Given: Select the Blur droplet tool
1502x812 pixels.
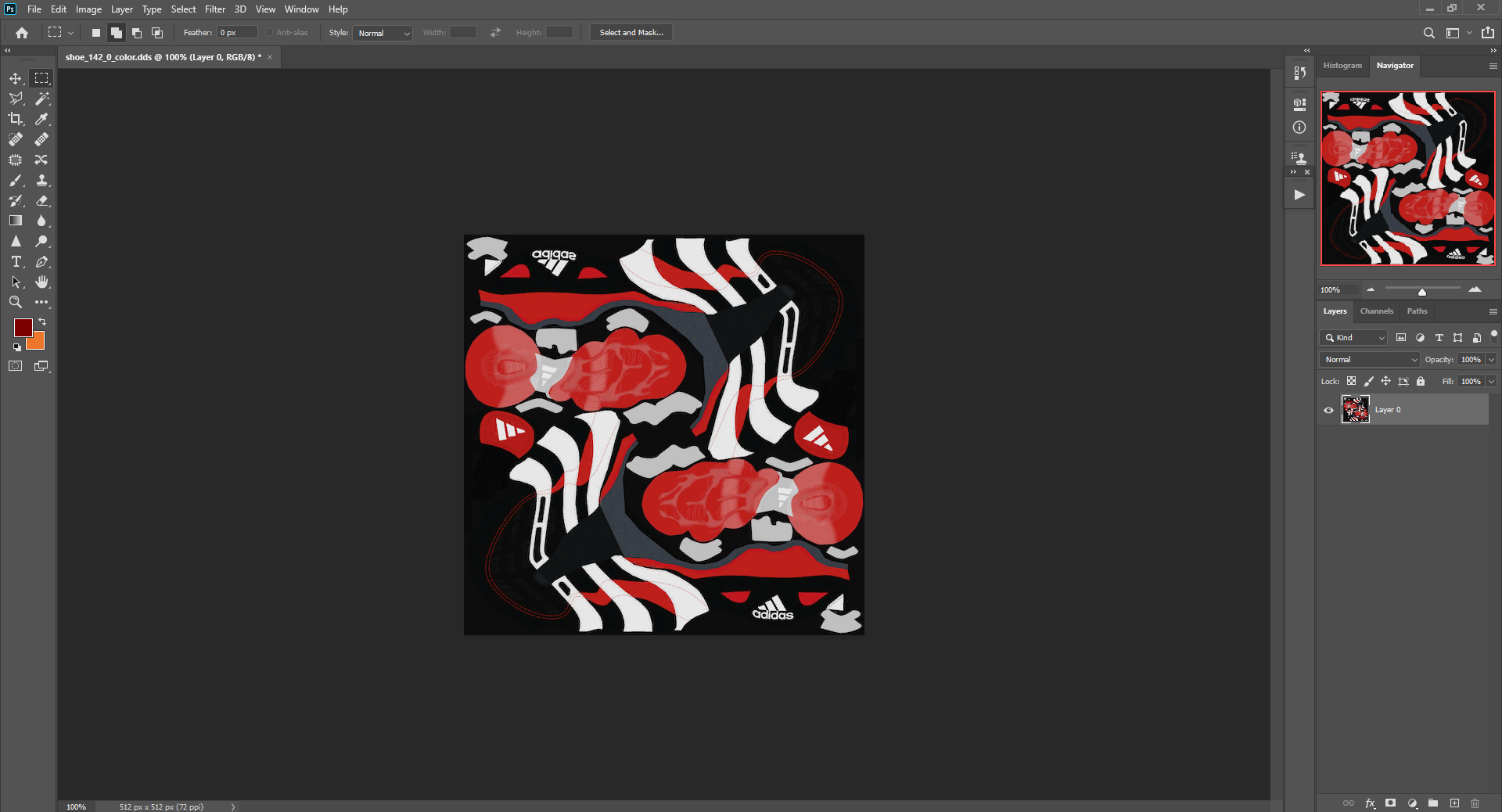Looking at the screenshot, I should click(41, 221).
